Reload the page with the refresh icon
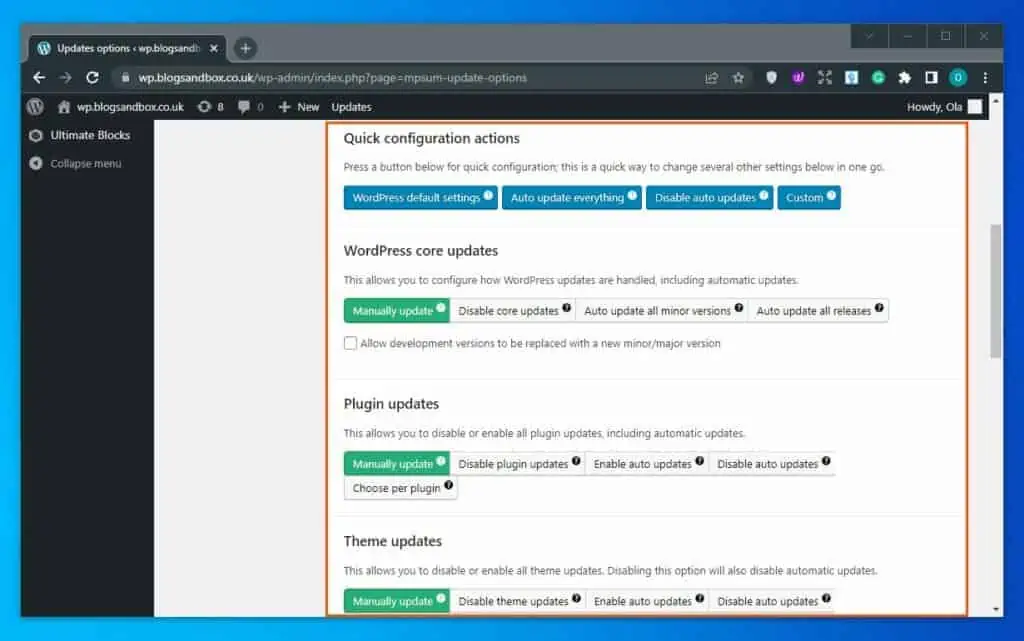The image size is (1024, 641). tap(93, 77)
